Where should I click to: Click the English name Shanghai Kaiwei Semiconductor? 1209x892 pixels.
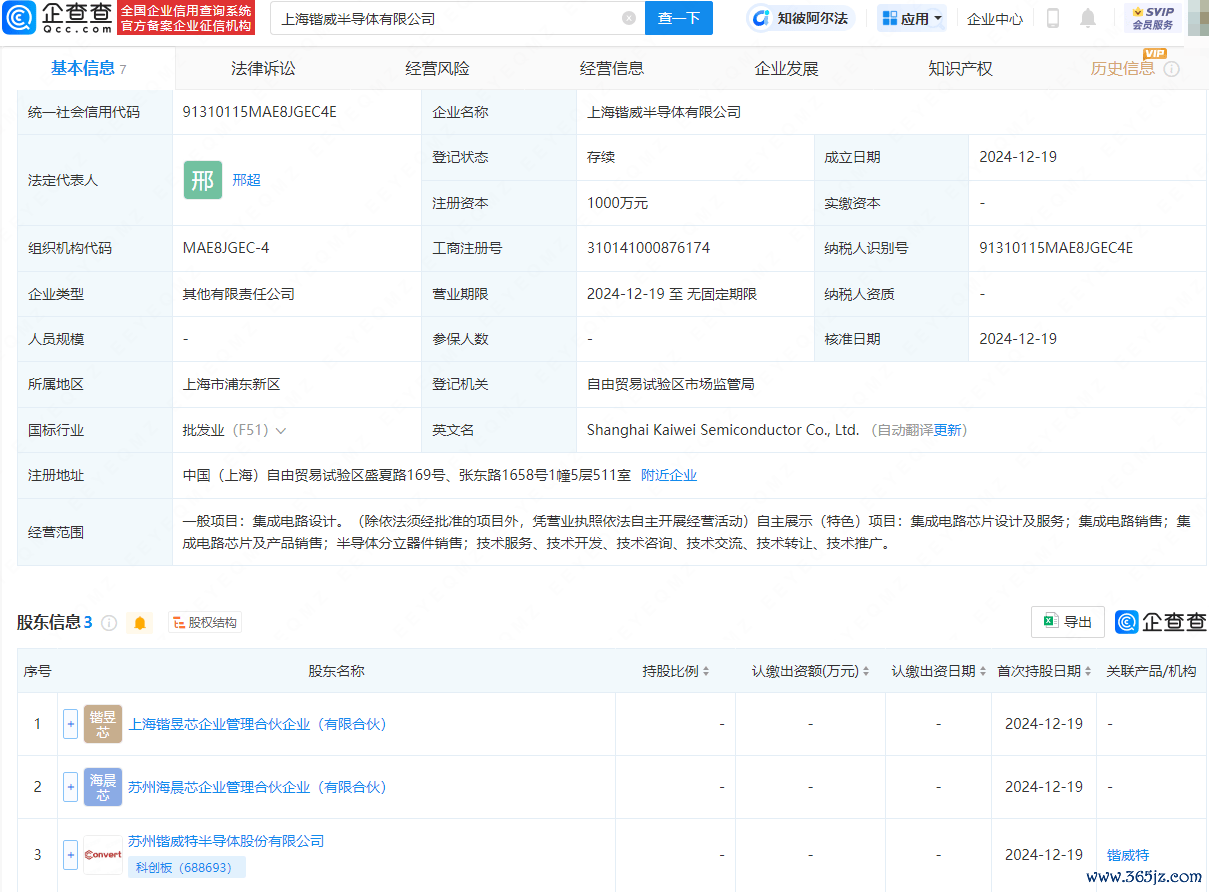pos(723,430)
